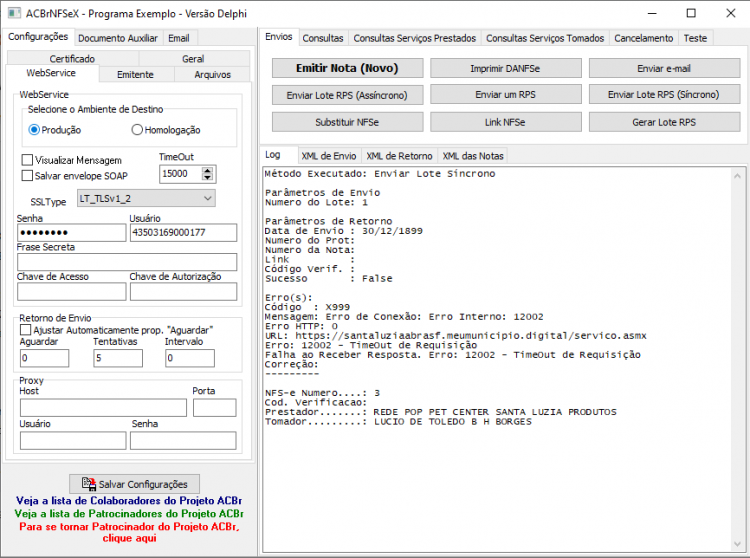Screen dimensions: 750x558
Task: Click the Frase Secreta input field
Action: [127, 262]
